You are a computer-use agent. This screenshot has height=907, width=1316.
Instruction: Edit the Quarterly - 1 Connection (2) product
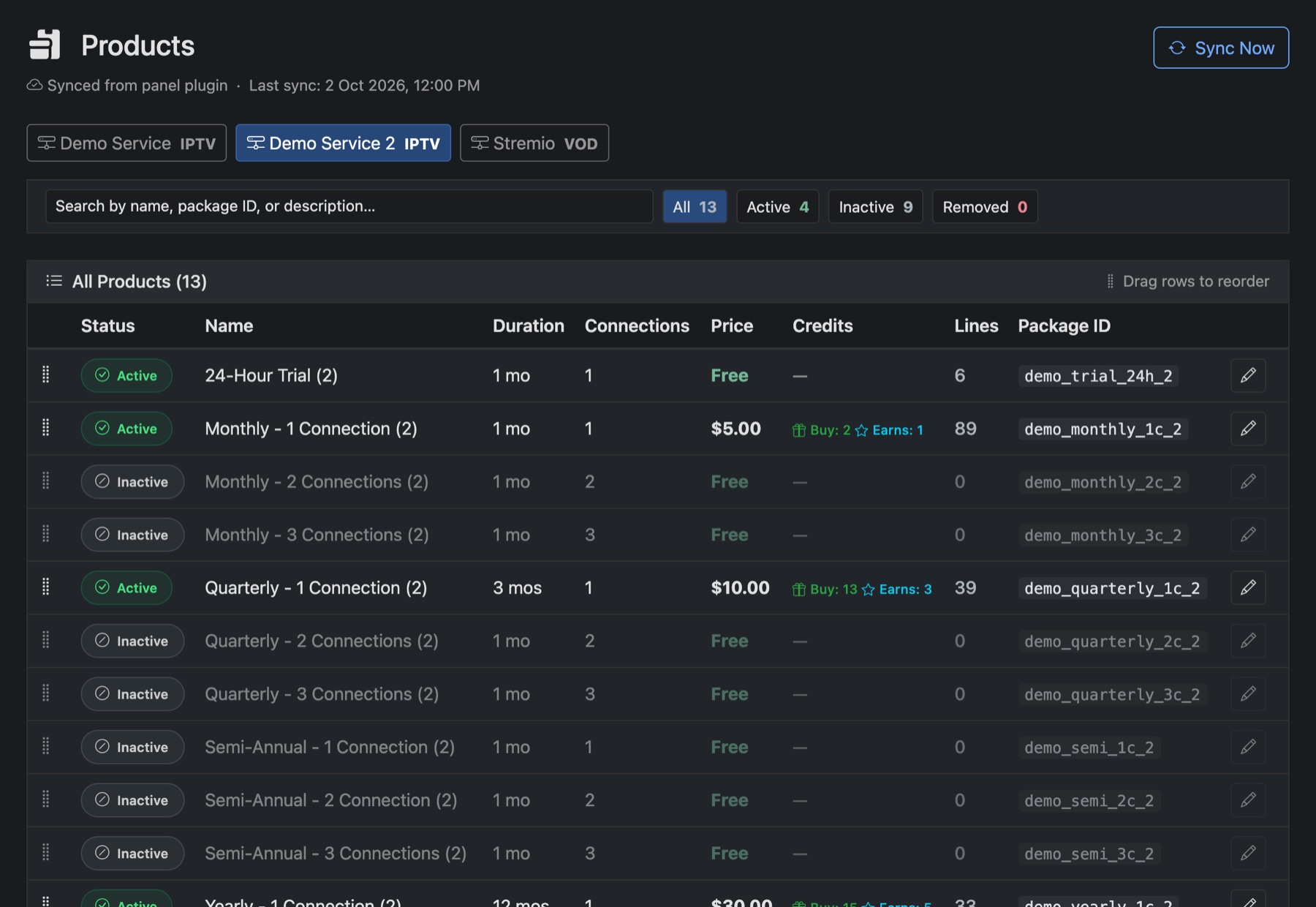[x=1248, y=587]
